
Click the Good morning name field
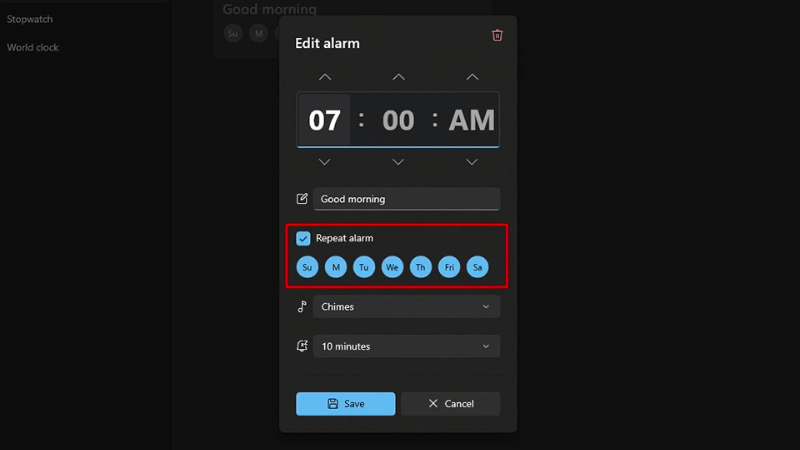point(407,199)
